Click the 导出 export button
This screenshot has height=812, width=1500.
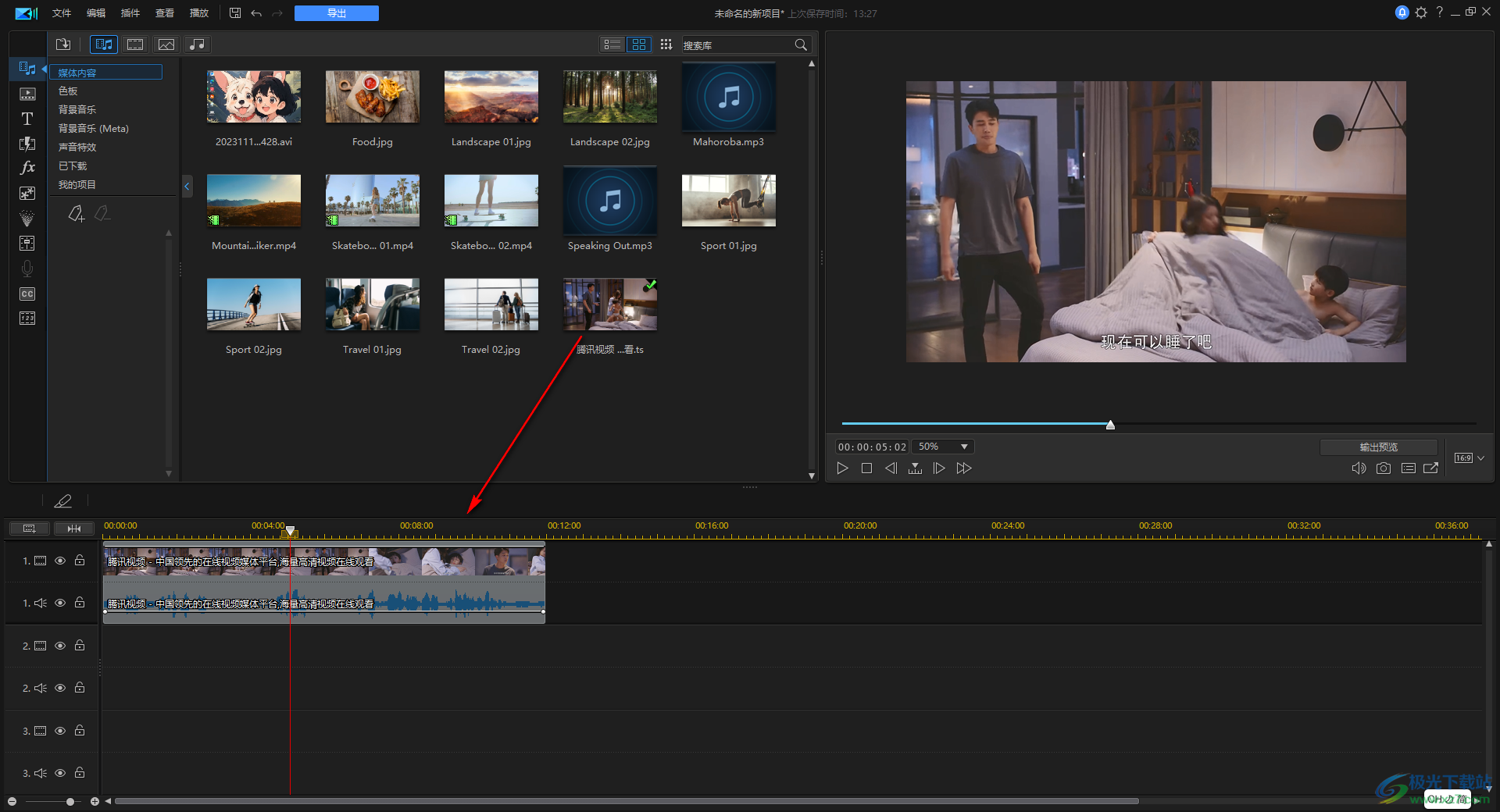coord(337,13)
